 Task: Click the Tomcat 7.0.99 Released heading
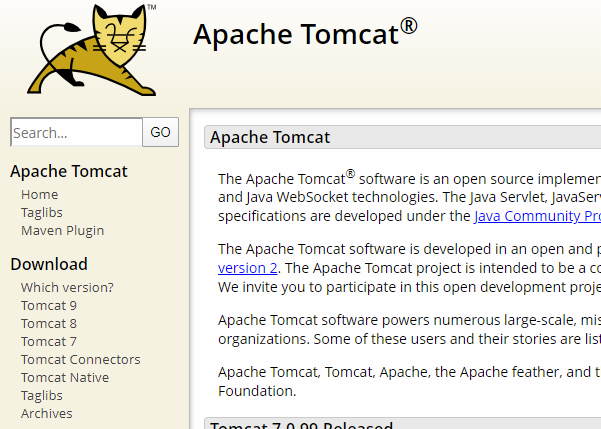pyautogui.click(x=302, y=424)
